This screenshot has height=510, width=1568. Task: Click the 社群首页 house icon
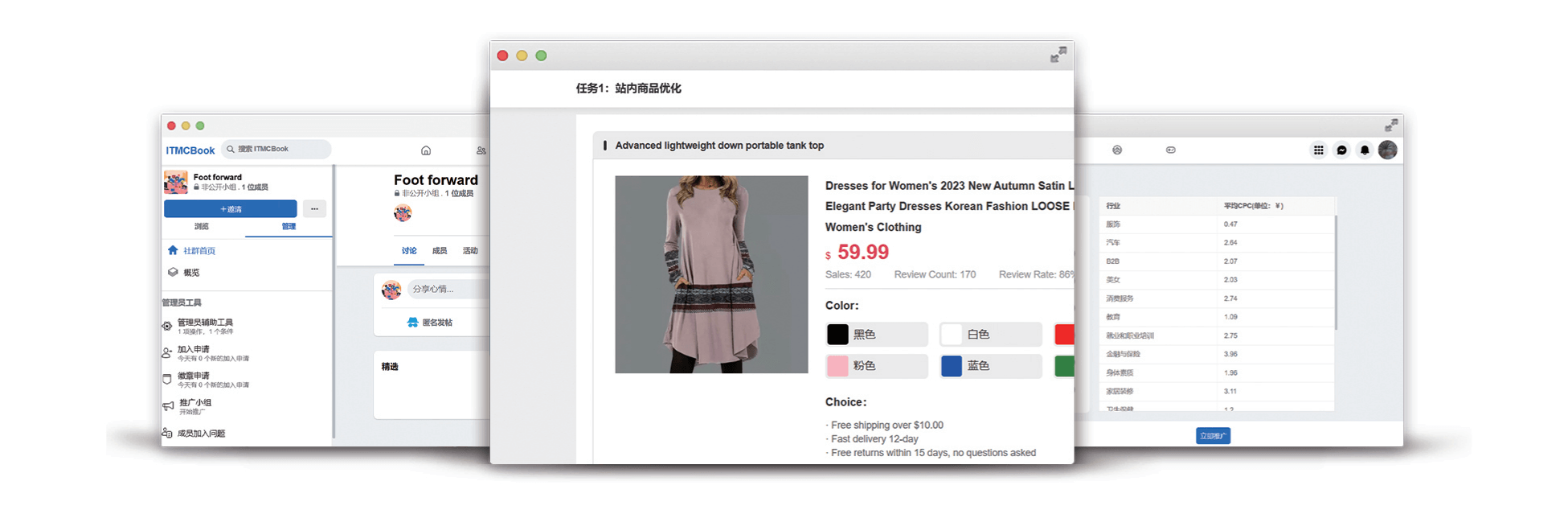[173, 250]
